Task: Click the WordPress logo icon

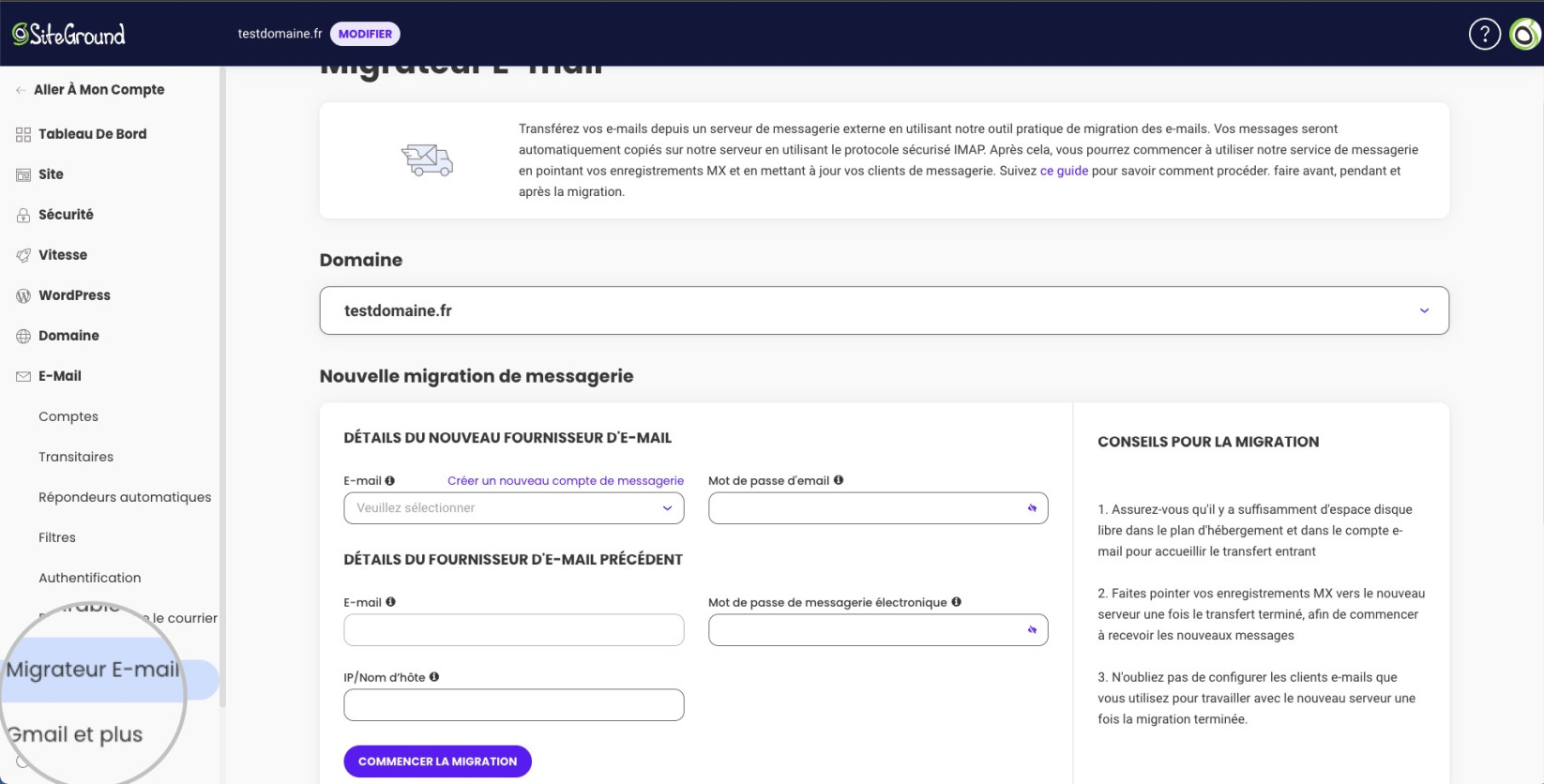Action: (23, 296)
